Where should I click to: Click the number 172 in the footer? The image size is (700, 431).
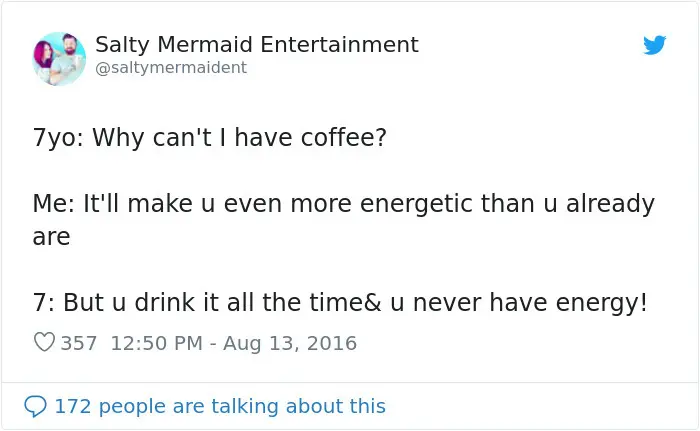pyautogui.click(x=73, y=406)
